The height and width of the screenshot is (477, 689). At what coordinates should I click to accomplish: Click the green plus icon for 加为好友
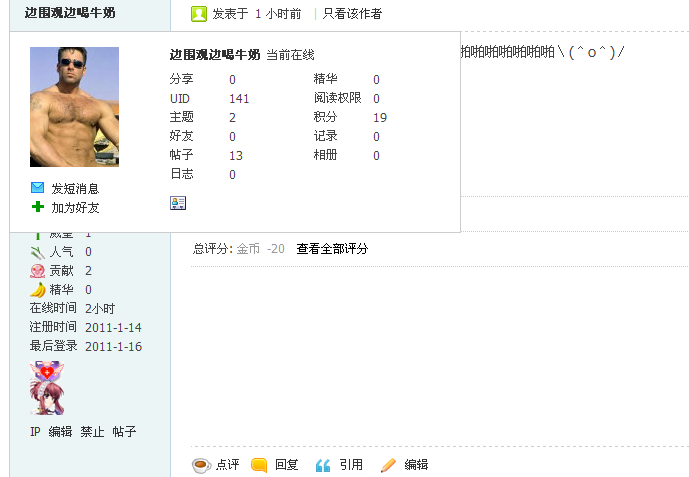tap(38, 207)
